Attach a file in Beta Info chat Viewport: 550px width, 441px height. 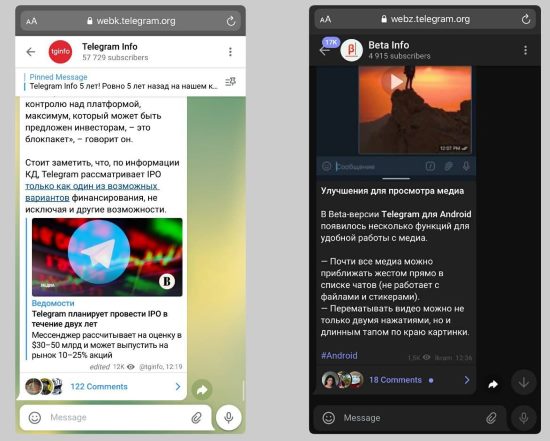pos(491,418)
